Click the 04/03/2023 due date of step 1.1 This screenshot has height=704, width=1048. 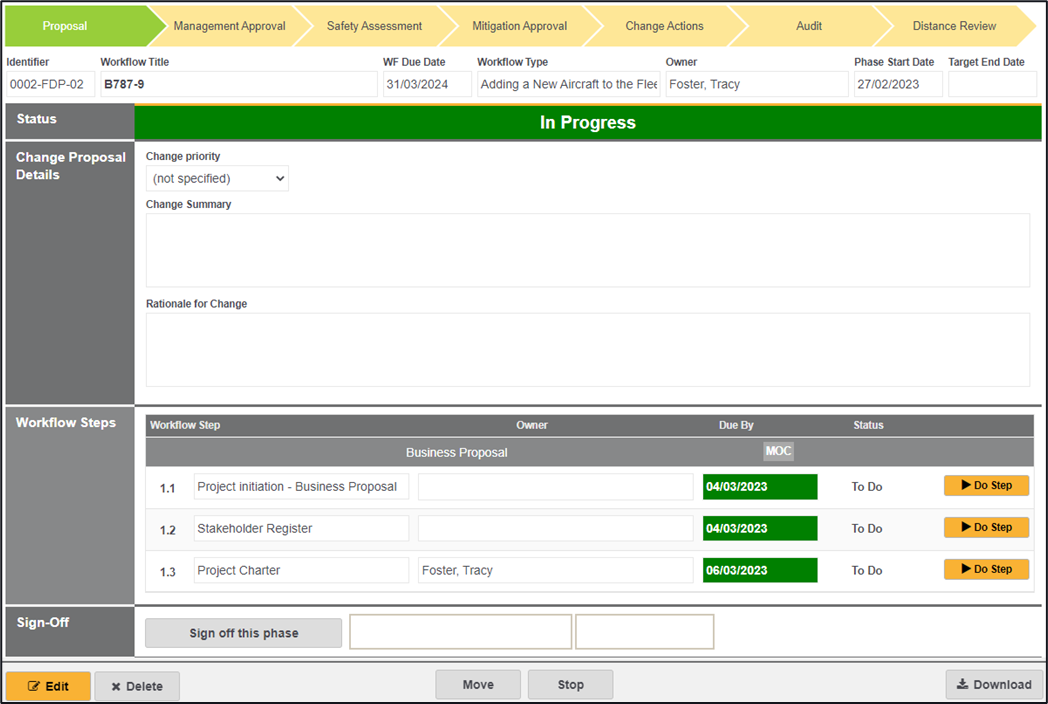(x=760, y=487)
